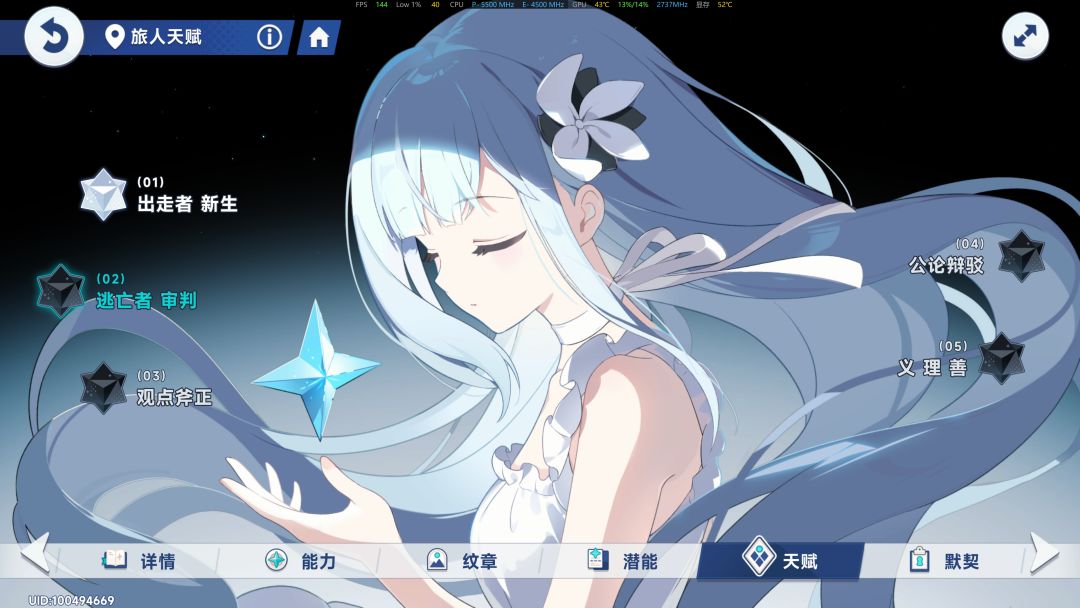Screen dimensions: 1080x608
Task: Select the dark crystal icon for talent 02
Action: coord(61,291)
